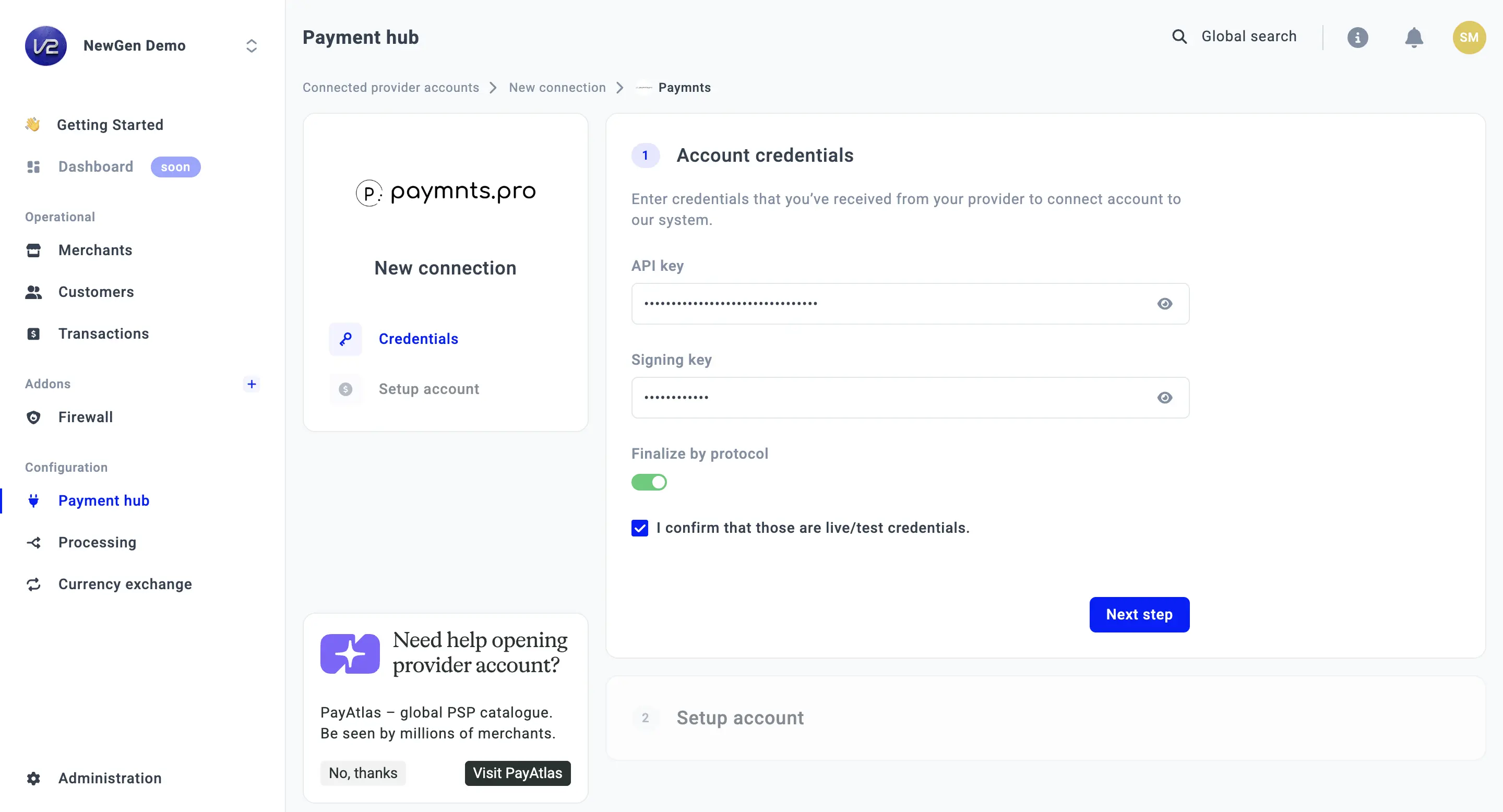Add a new addon with plus icon

tap(252, 384)
